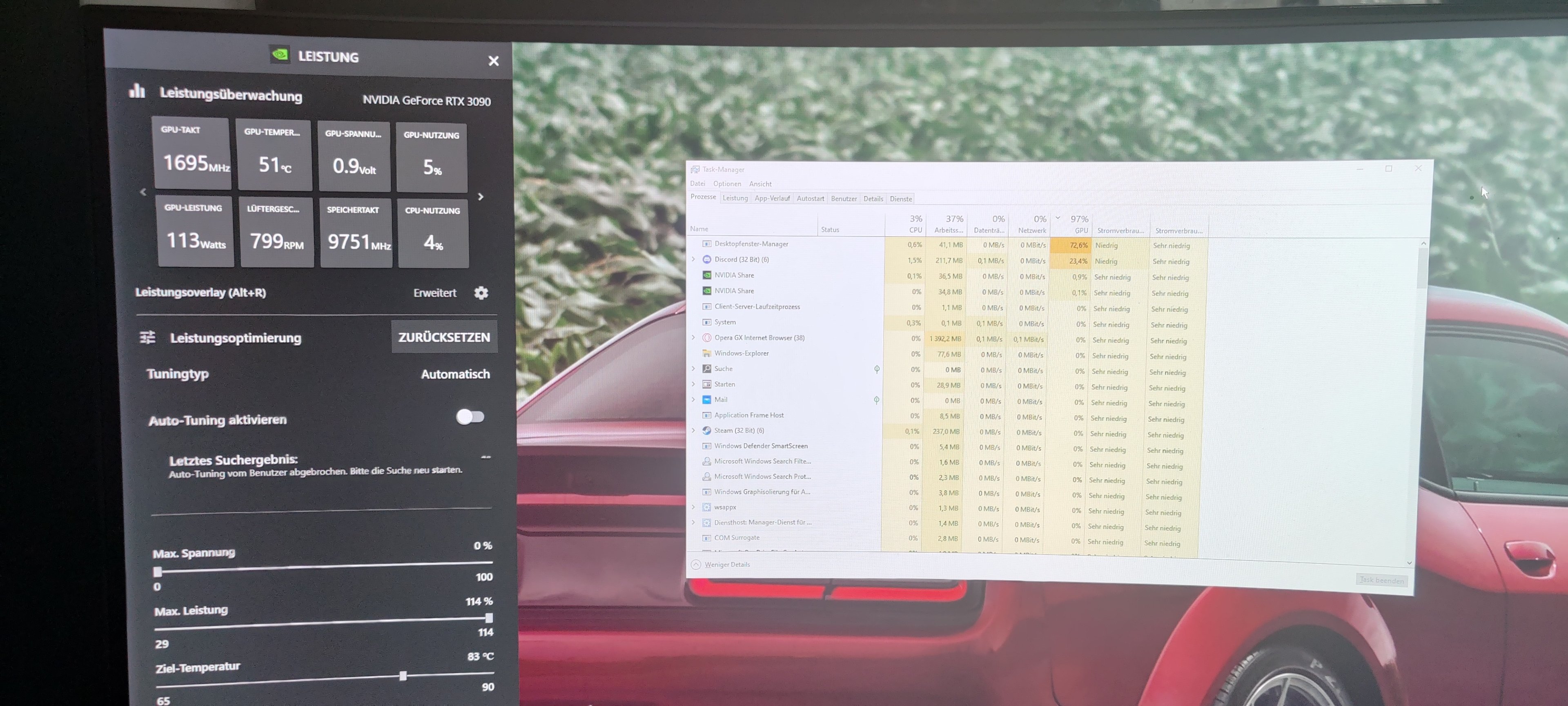Click the ZURÜCKSETZEN button

pos(444,337)
